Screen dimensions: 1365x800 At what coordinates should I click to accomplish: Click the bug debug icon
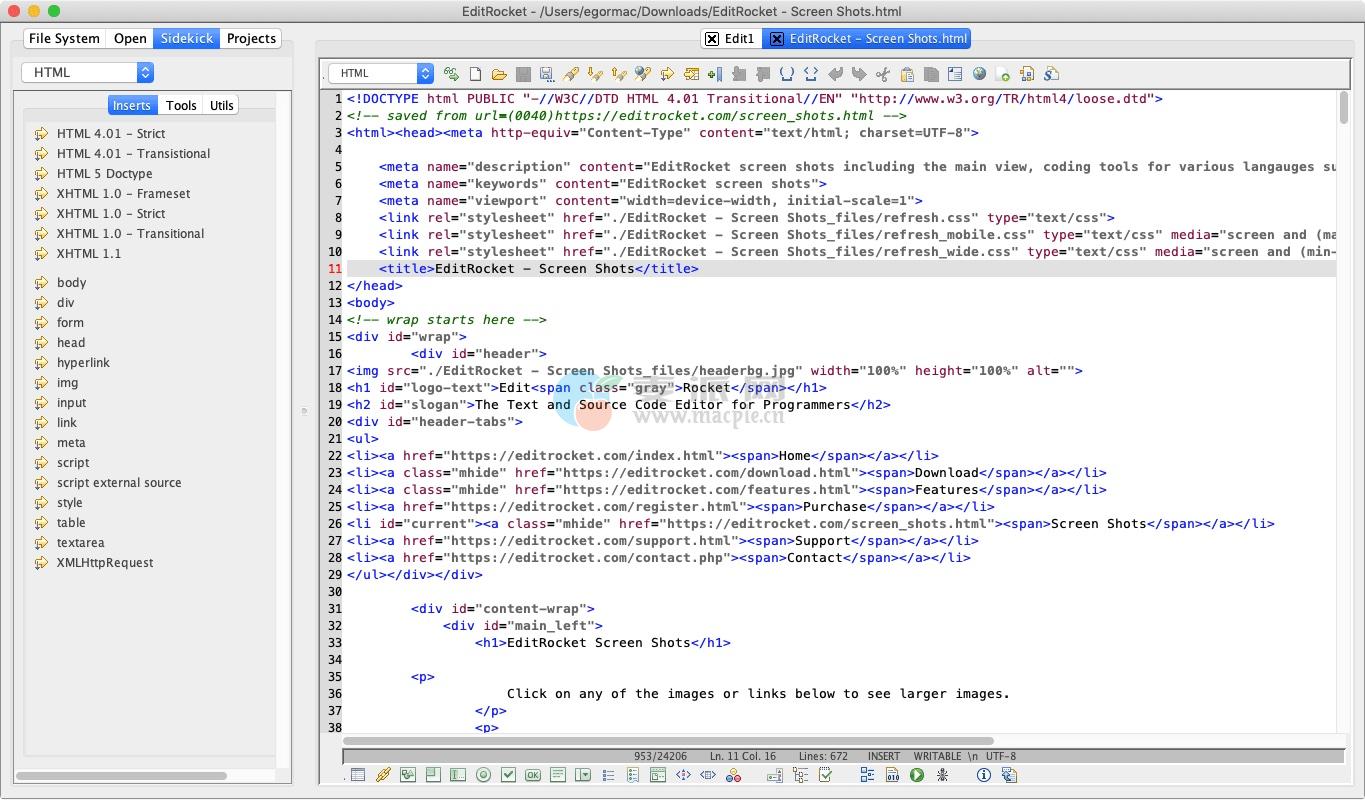[942, 775]
